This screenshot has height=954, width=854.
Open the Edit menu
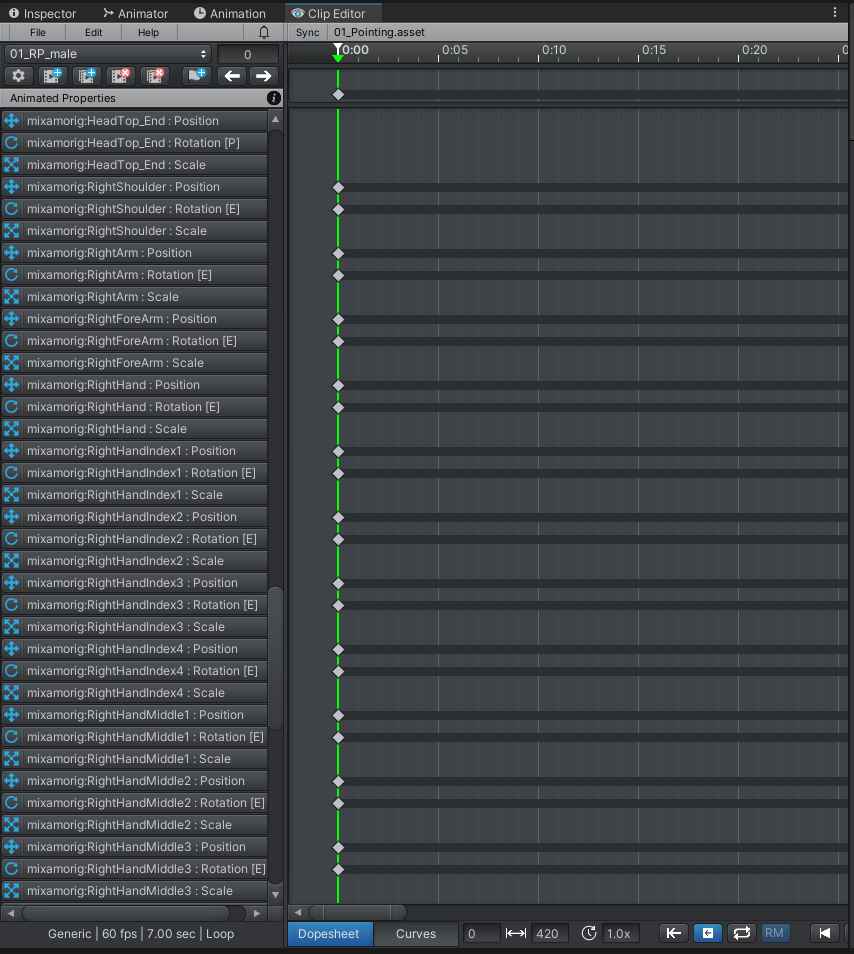tap(93, 32)
